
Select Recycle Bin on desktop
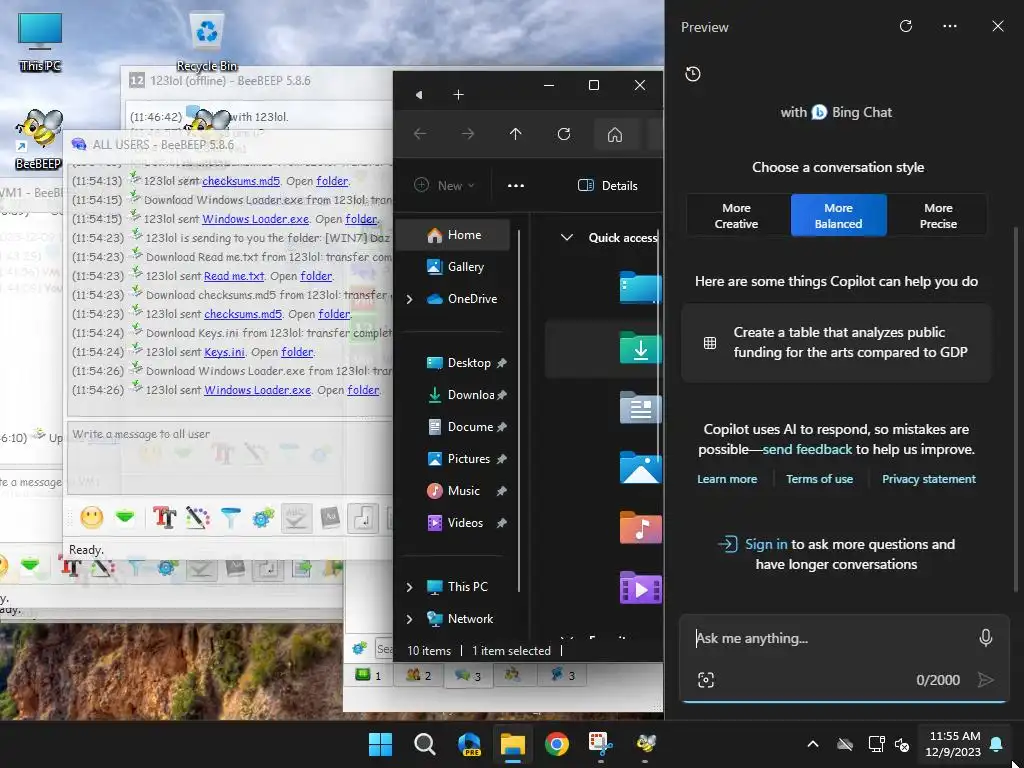pyautogui.click(x=207, y=42)
